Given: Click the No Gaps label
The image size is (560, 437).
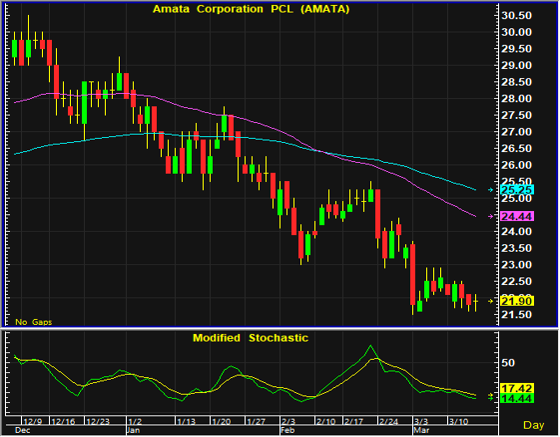Looking at the screenshot, I should (34, 322).
